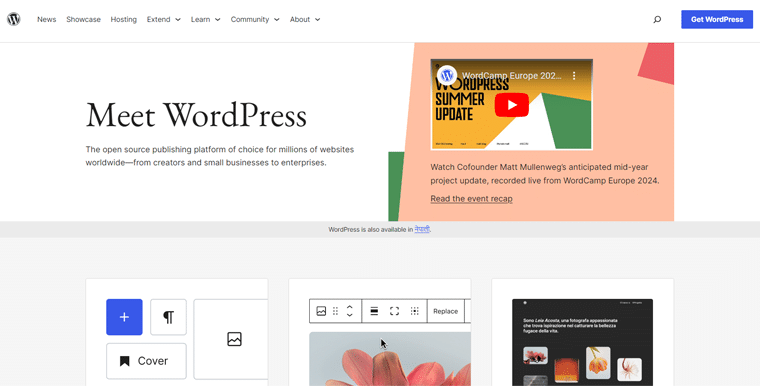
Task: Click the WordPress channel avatar on video
Action: coord(447,76)
